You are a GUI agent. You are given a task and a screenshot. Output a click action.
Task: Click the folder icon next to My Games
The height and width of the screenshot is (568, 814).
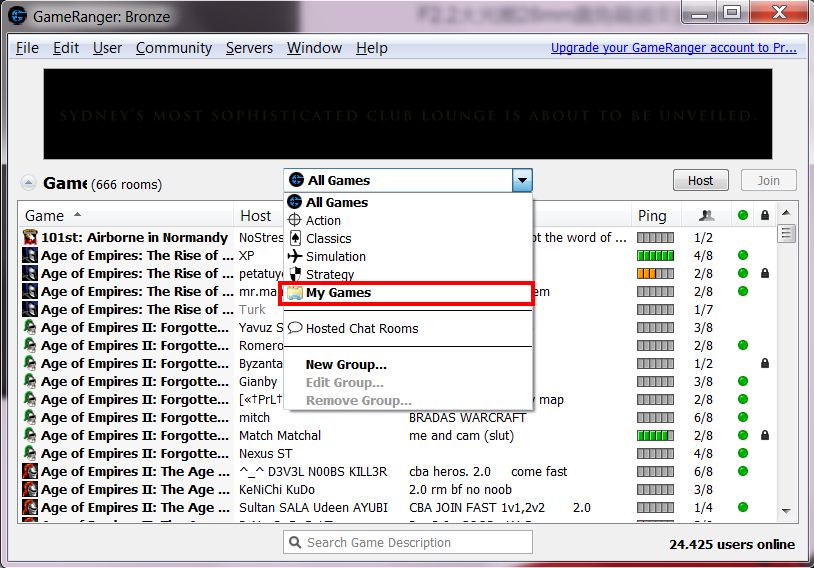(294, 292)
